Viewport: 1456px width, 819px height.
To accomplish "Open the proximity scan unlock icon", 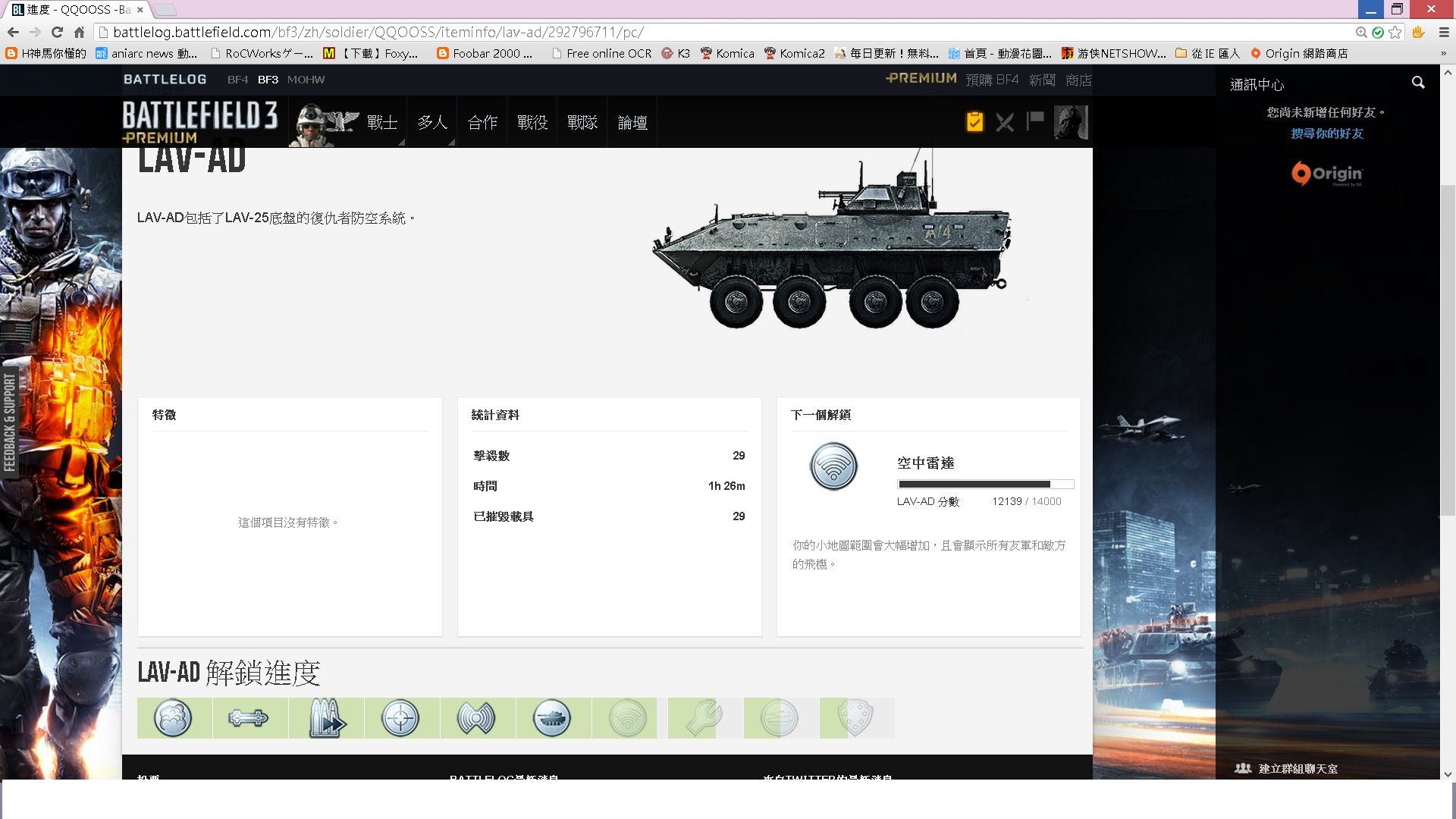I will pyautogui.click(x=476, y=717).
